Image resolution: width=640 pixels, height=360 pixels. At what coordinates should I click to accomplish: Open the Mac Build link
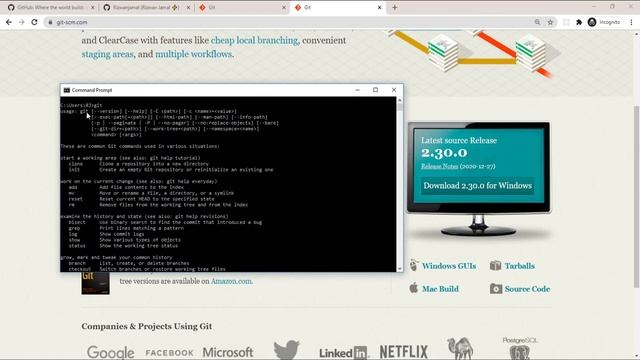440,289
